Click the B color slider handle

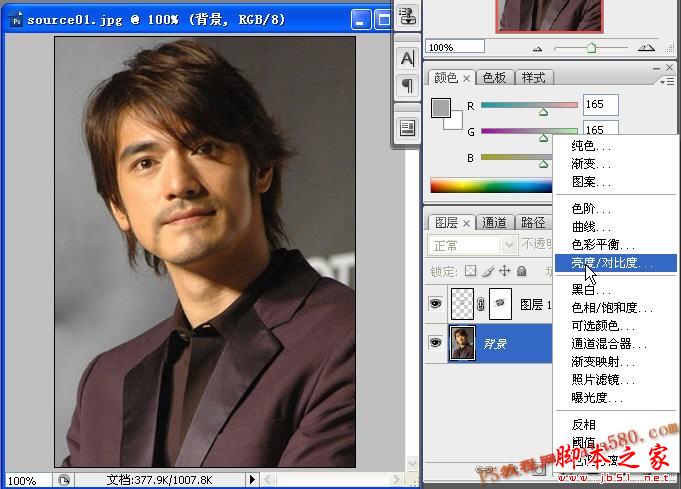543,164
